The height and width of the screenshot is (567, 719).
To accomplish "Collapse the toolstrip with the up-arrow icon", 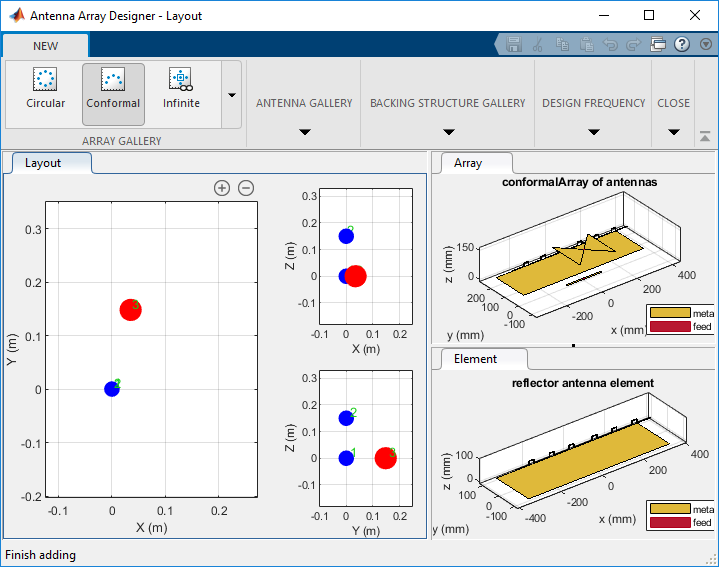I will click(705, 137).
